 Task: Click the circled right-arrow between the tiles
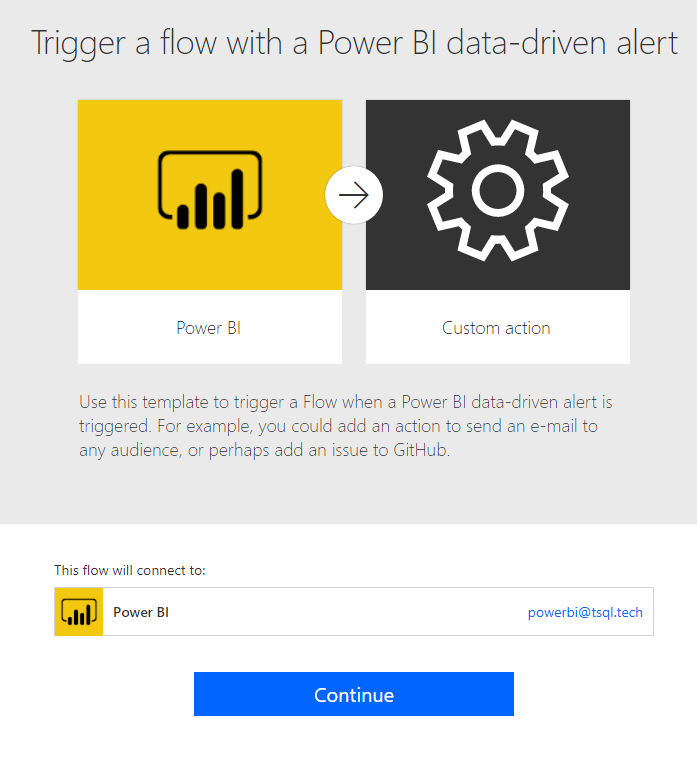tap(354, 195)
